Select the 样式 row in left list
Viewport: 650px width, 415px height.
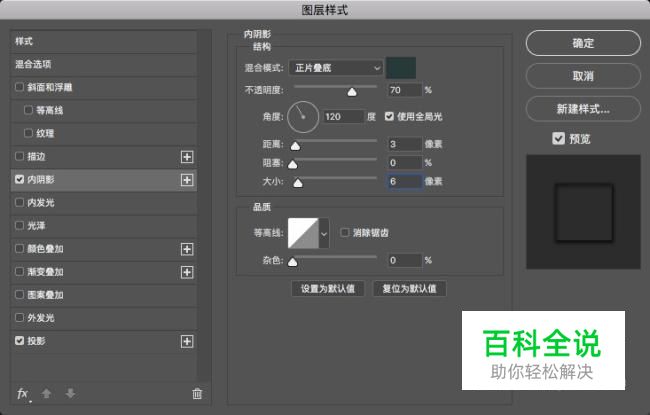103,41
